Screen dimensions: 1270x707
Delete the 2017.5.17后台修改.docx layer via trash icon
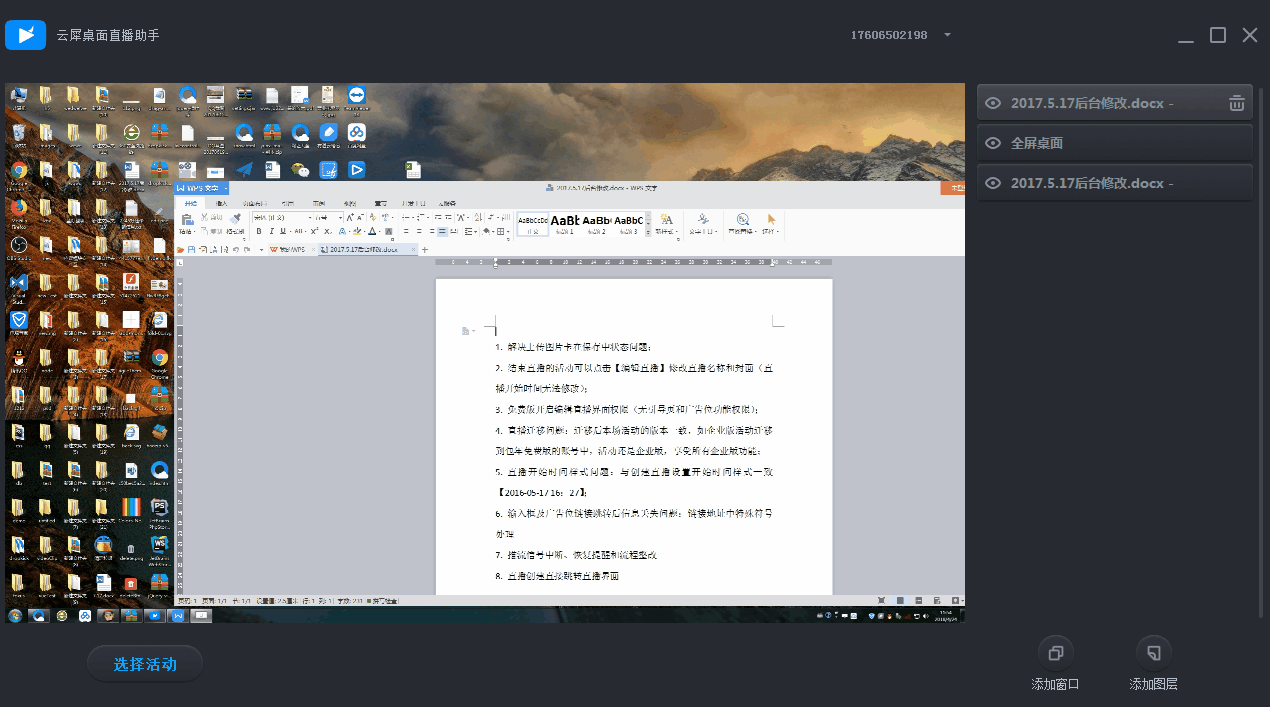pyautogui.click(x=1237, y=101)
